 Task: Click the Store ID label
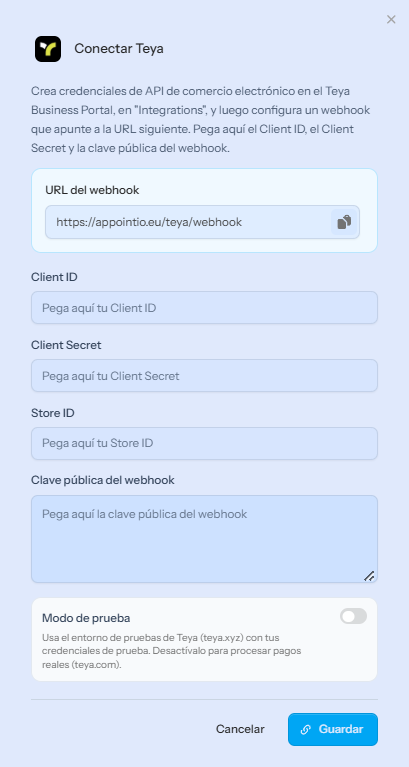pyautogui.click(x=53, y=413)
